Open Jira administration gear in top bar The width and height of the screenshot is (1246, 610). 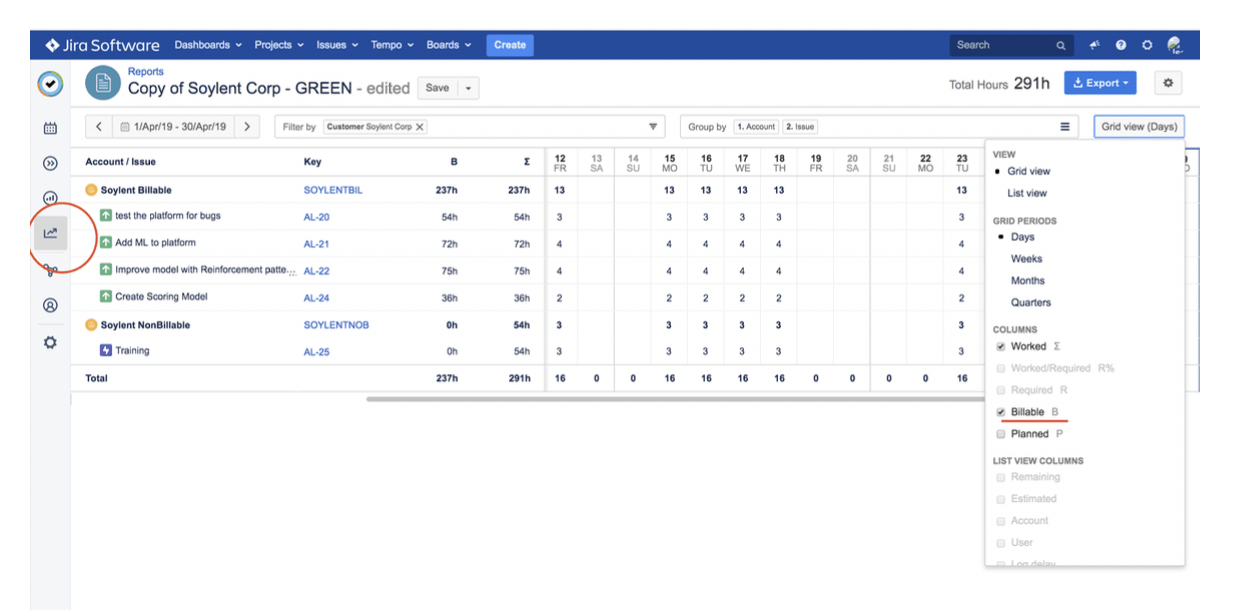coord(1147,45)
